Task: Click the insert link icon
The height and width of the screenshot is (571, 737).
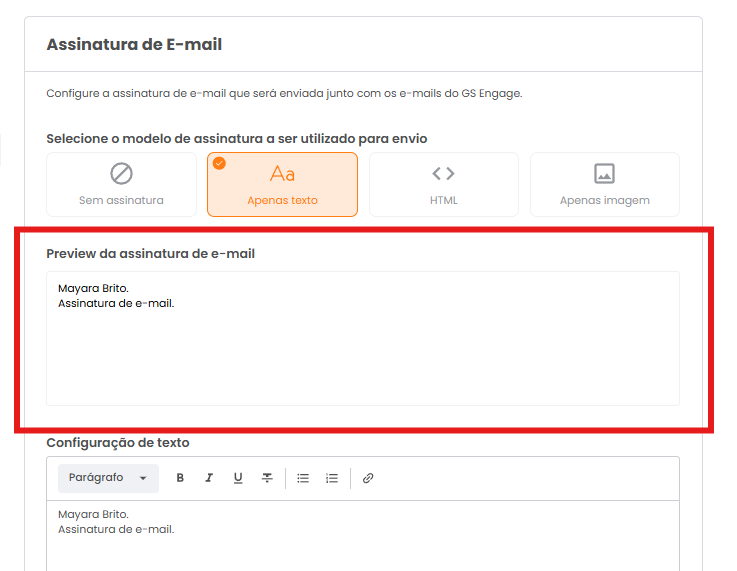Action: pyautogui.click(x=368, y=478)
